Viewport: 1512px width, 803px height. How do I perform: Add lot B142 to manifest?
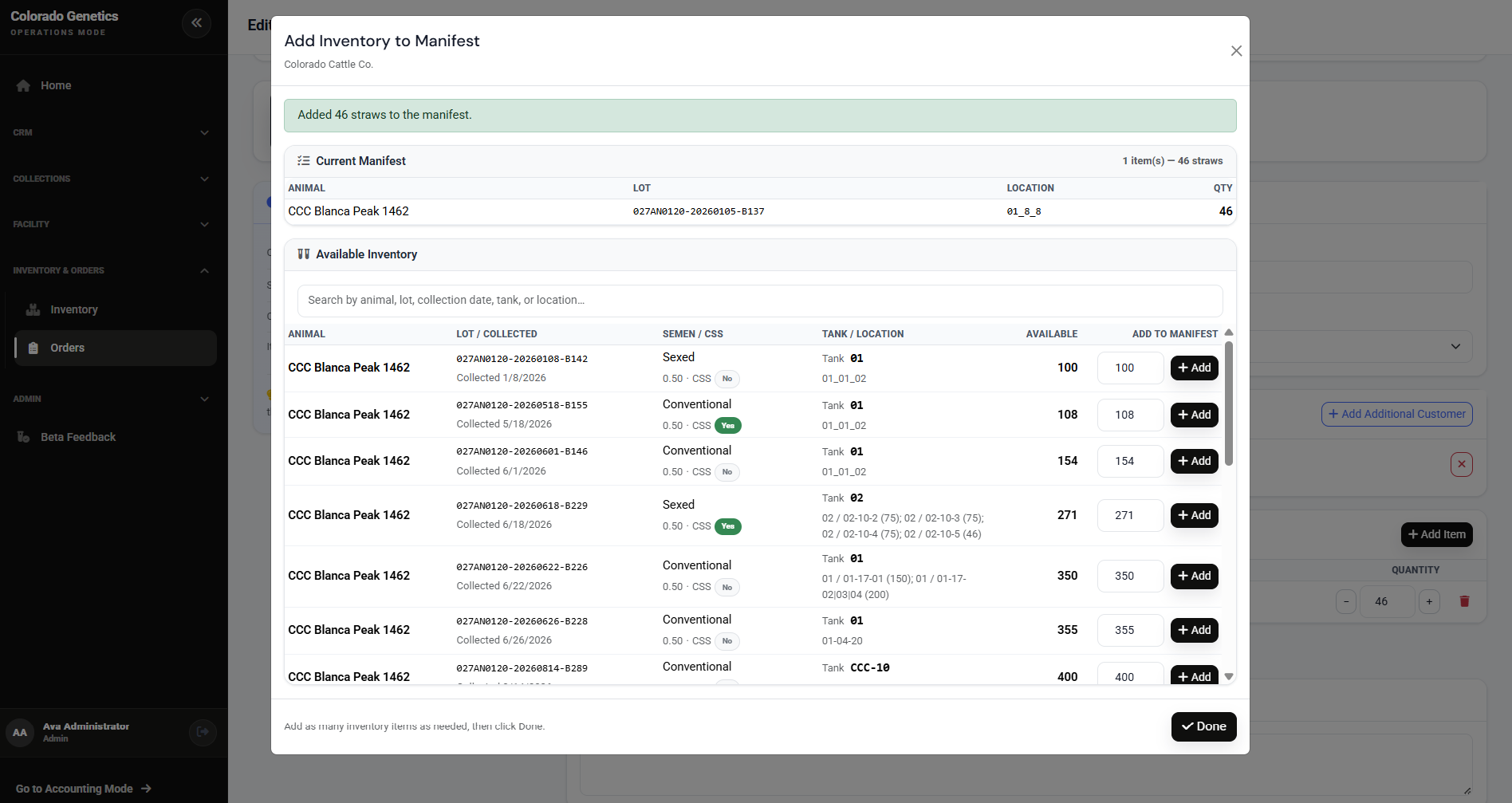[1194, 368]
